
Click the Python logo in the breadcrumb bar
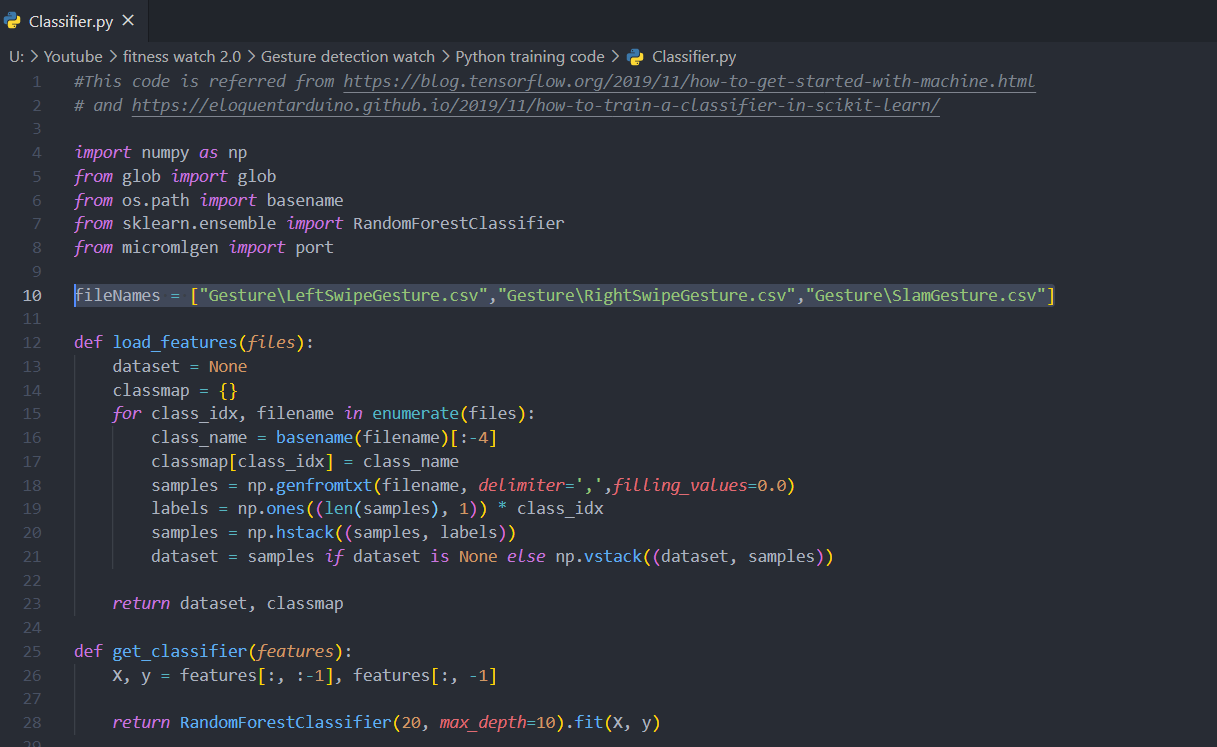pyautogui.click(x=634, y=57)
